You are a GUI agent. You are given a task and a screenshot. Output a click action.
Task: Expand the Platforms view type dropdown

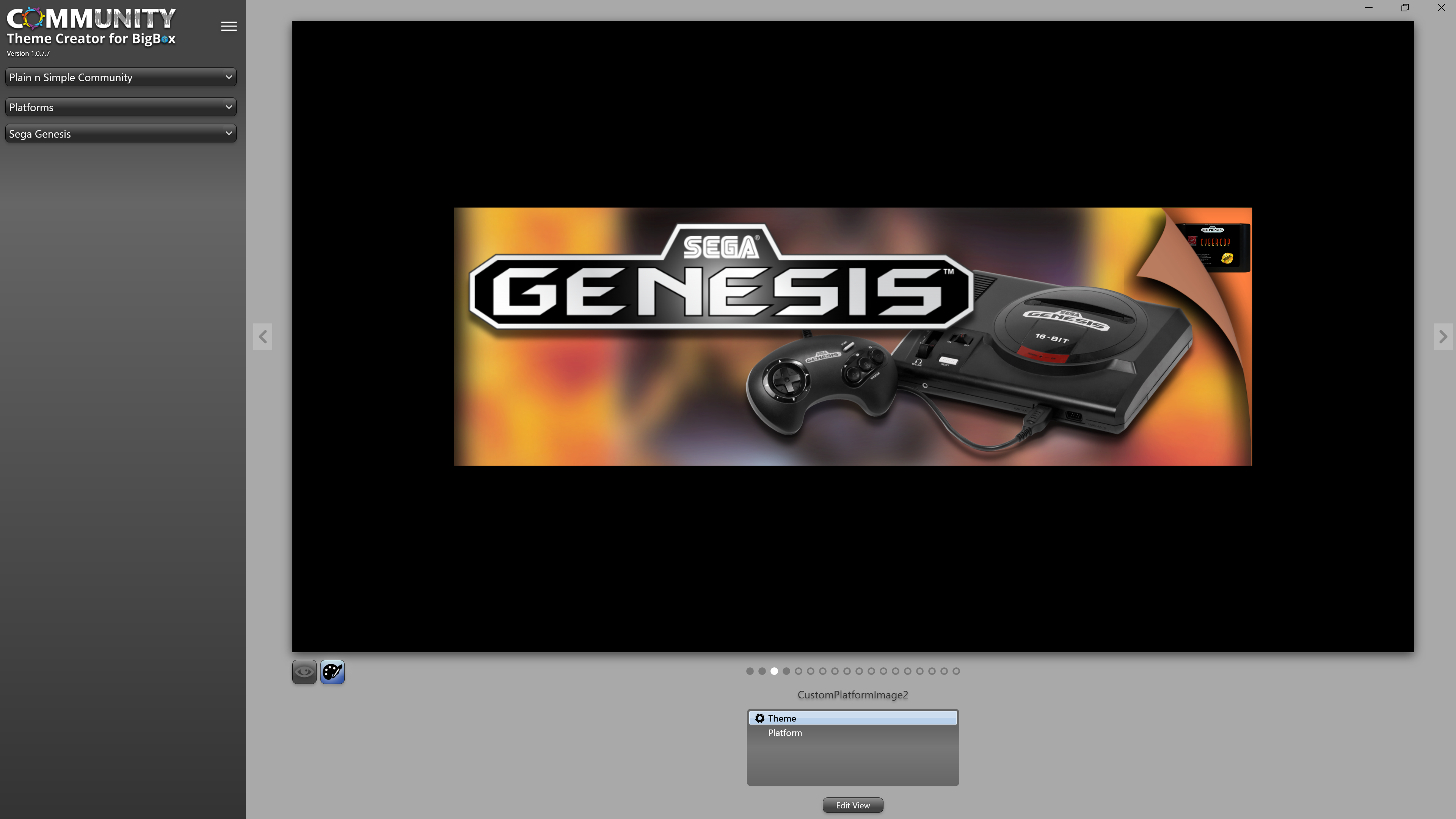(x=121, y=107)
